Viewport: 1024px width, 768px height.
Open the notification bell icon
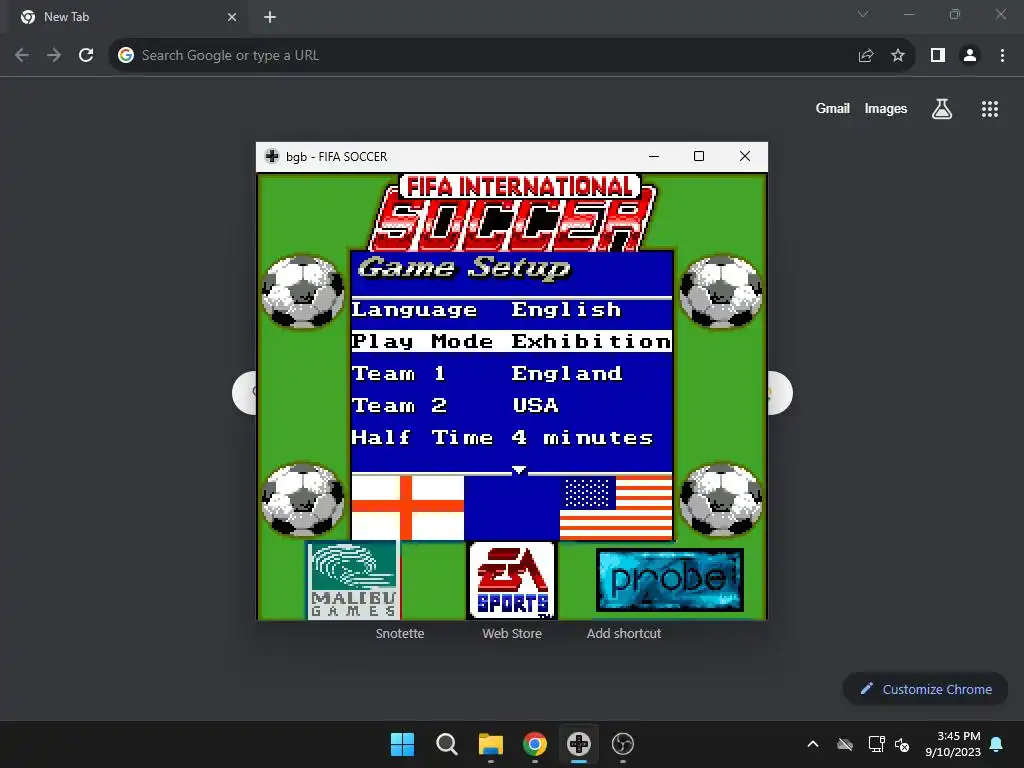997,744
